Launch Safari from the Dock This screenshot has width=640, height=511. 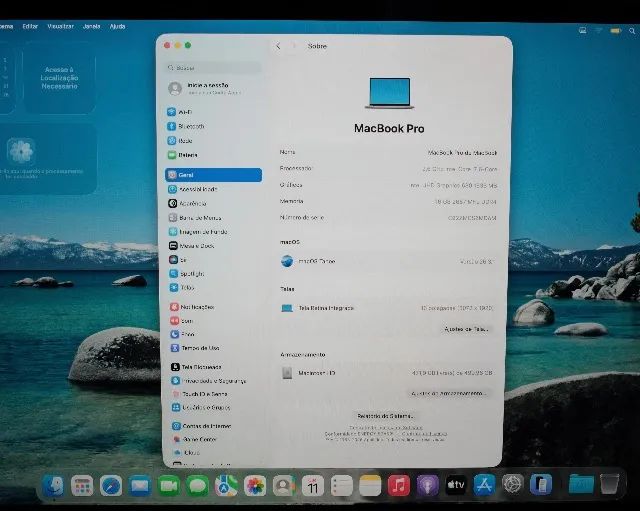click(x=111, y=486)
